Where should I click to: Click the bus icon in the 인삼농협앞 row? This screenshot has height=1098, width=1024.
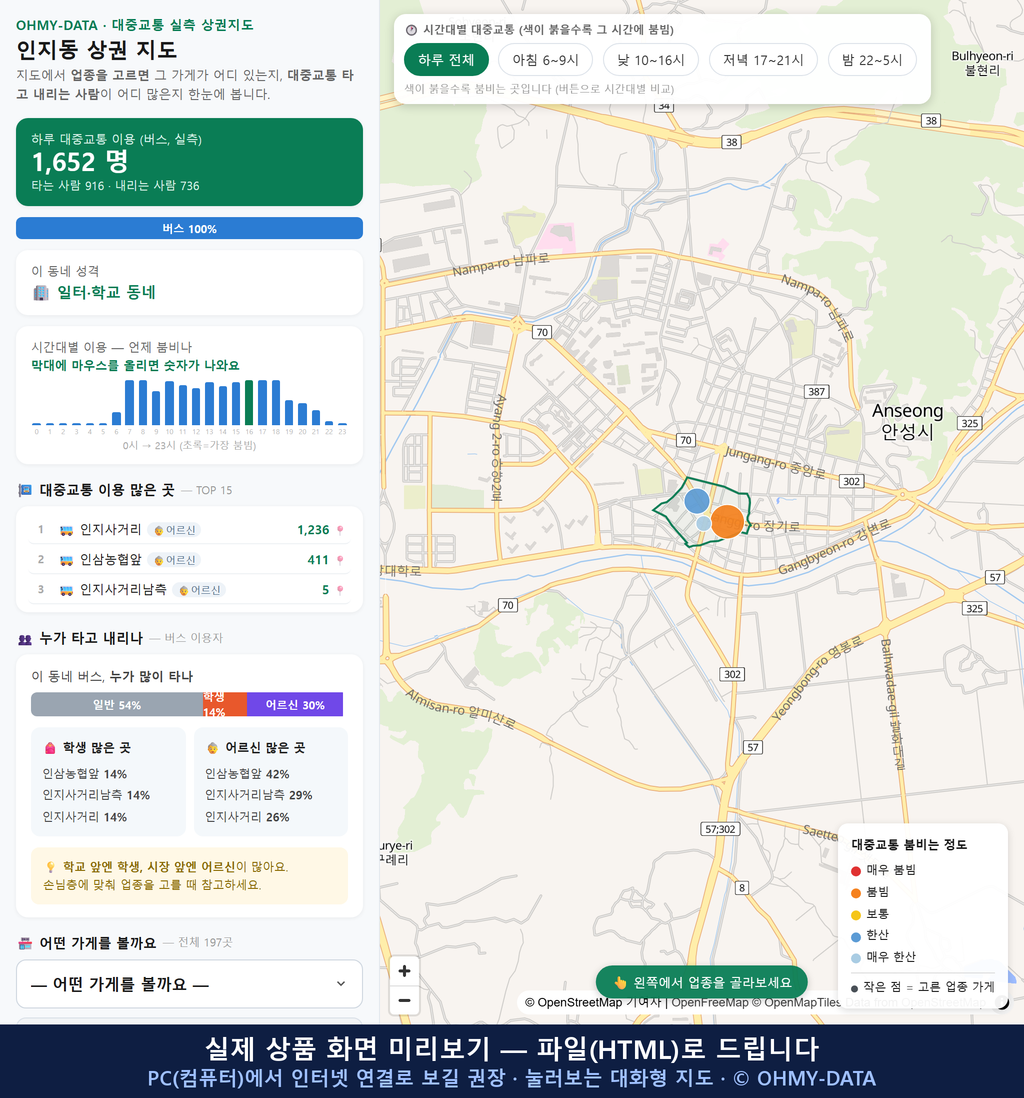point(66,560)
